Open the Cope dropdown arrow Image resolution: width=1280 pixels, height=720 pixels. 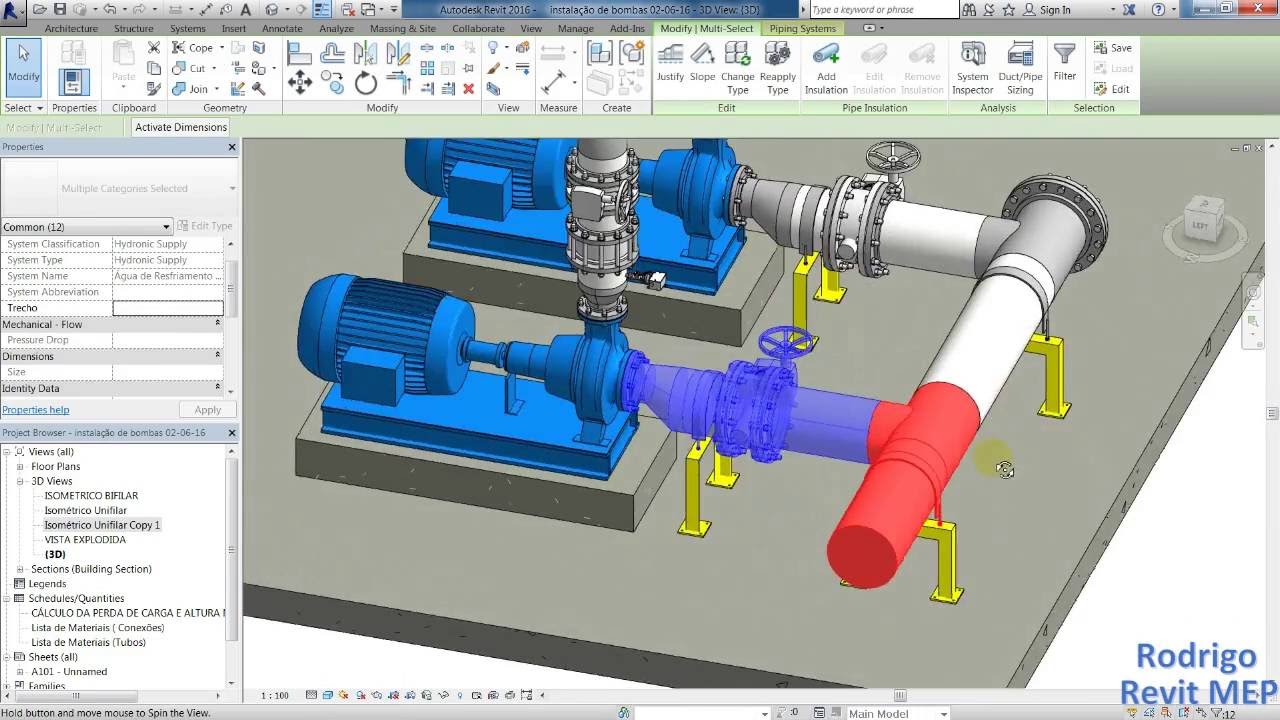[x=221, y=48]
